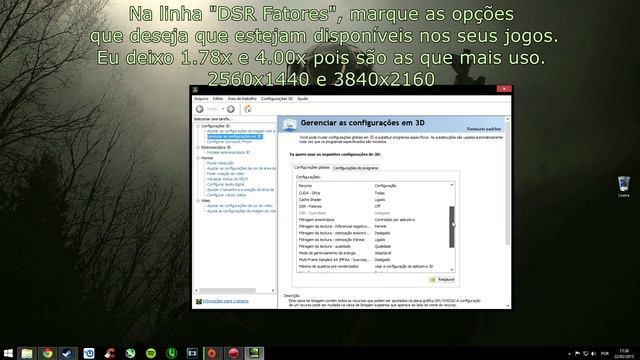
Task: Click the 3D settings header icon beside title
Action: [289, 124]
